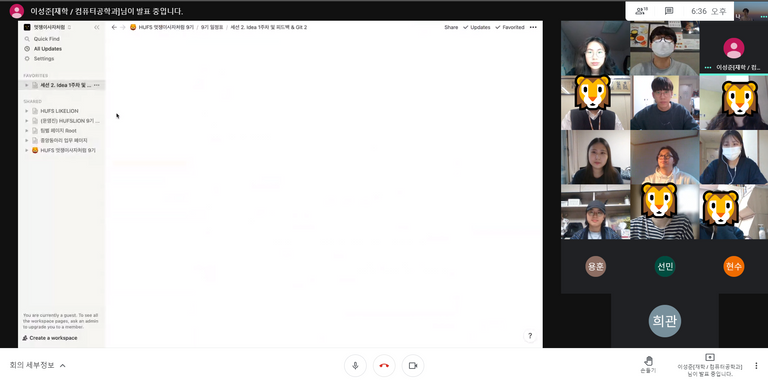Expand meeting details (회의 세부정보) chevron

pyautogui.click(x=63, y=365)
